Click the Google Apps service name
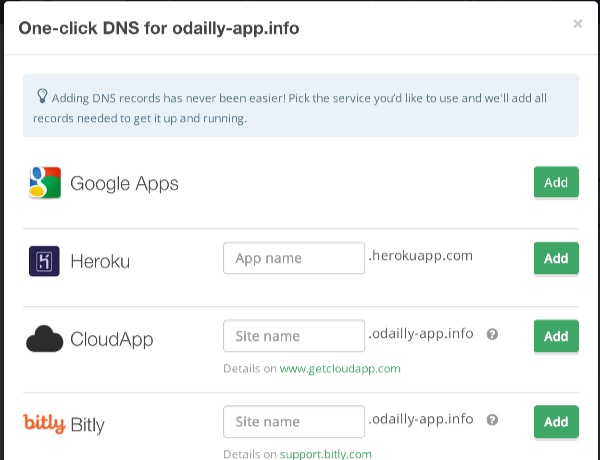The height and width of the screenshot is (460, 600). (x=124, y=184)
